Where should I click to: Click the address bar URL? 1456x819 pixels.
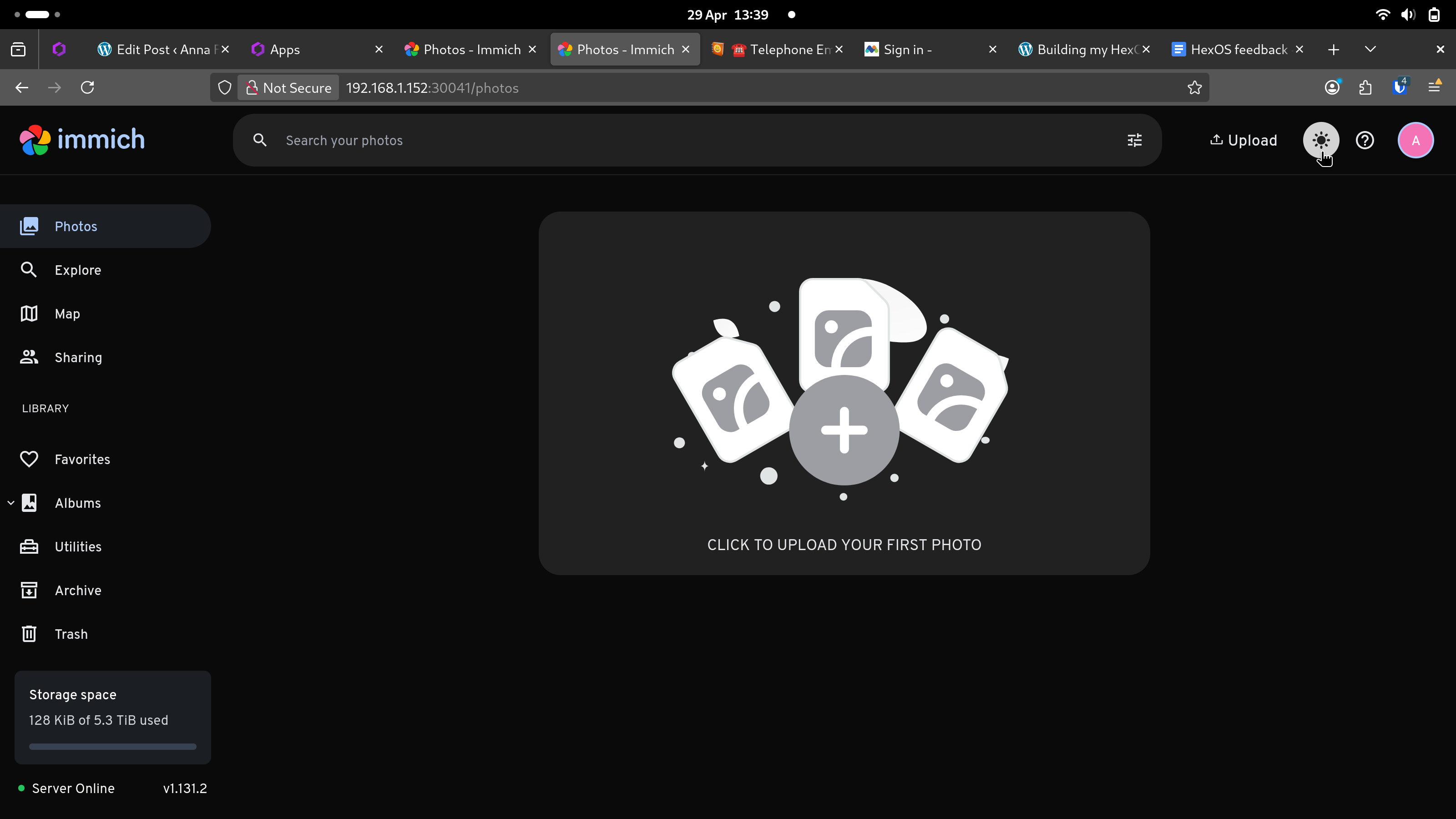(x=432, y=88)
